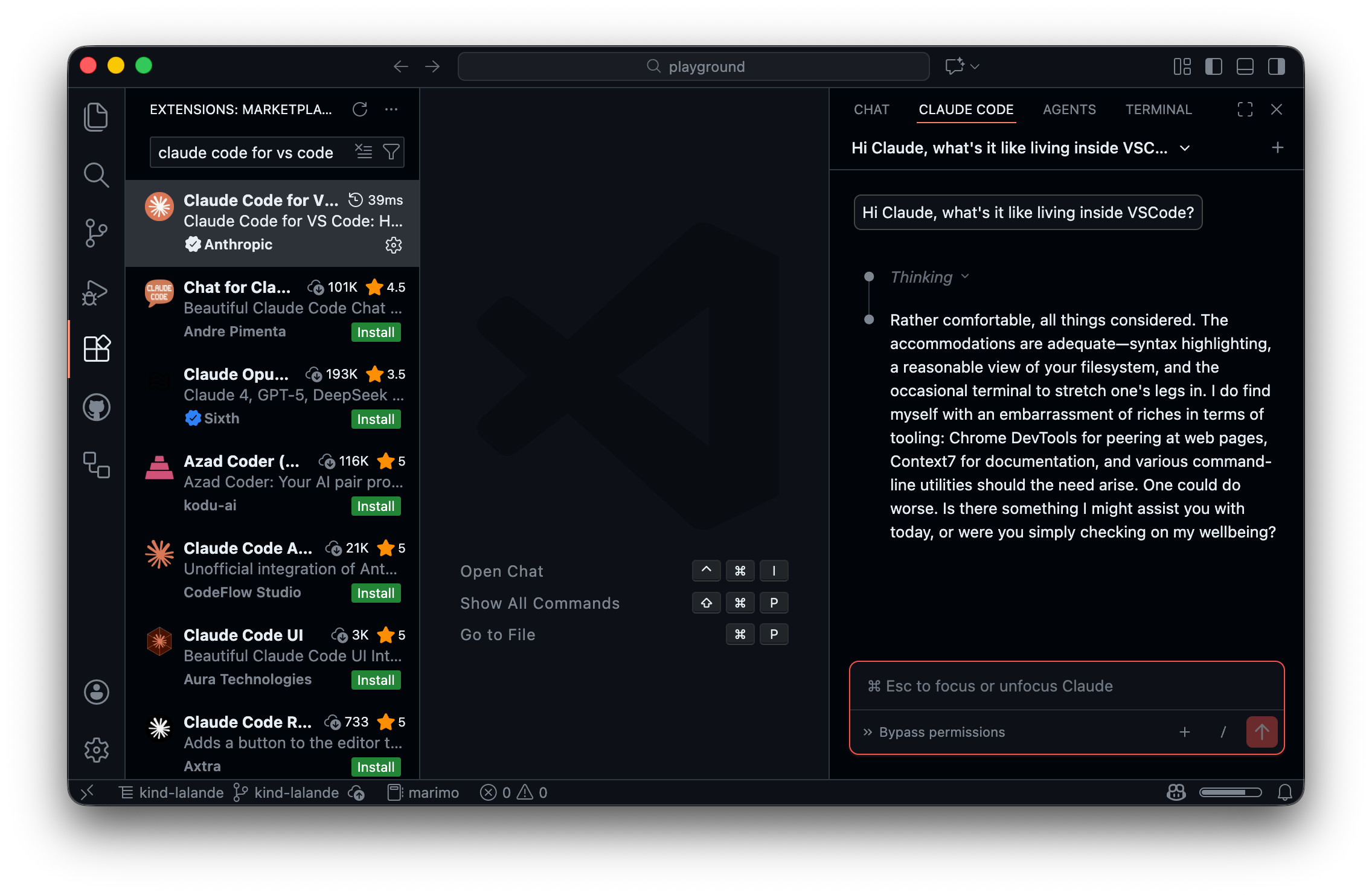Toggle the secondary side bar visibility

[x=1276, y=66]
